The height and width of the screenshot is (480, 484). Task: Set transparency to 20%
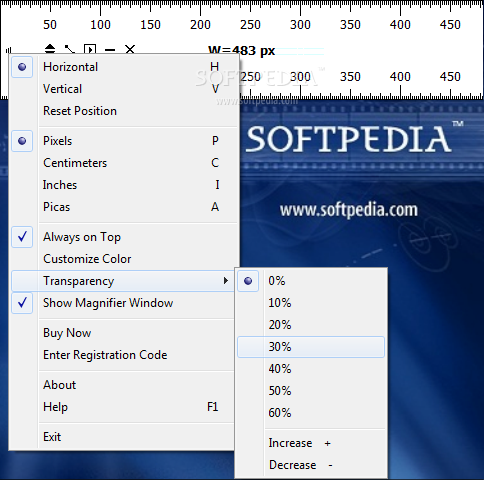[x=311, y=325]
